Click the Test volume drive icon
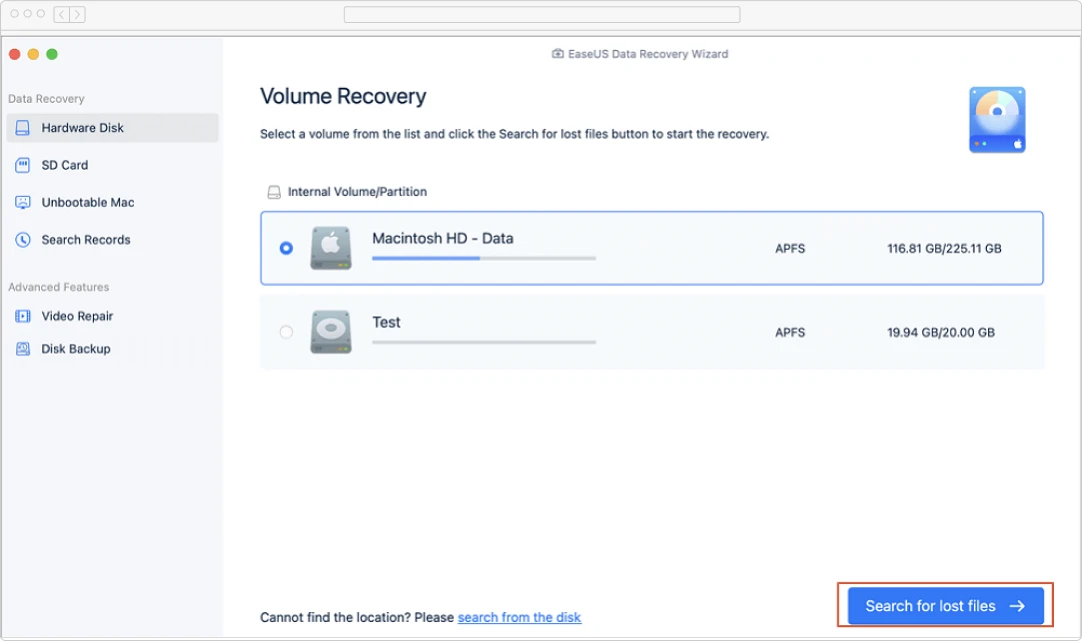Screen dimensions: 1082x641 pyautogui.click(x=329, y=330)
